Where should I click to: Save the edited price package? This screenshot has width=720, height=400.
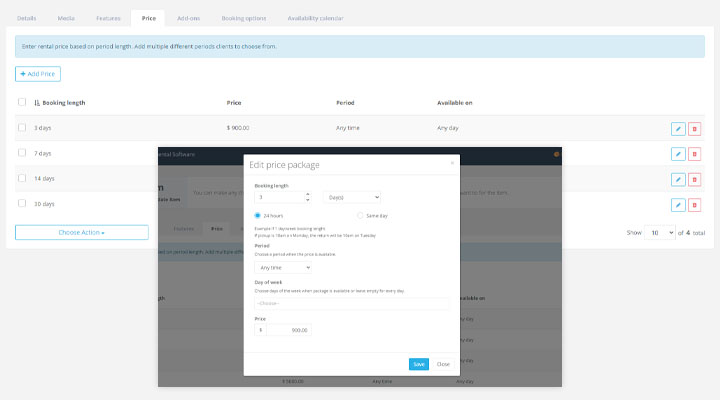(x=419, y=364)
